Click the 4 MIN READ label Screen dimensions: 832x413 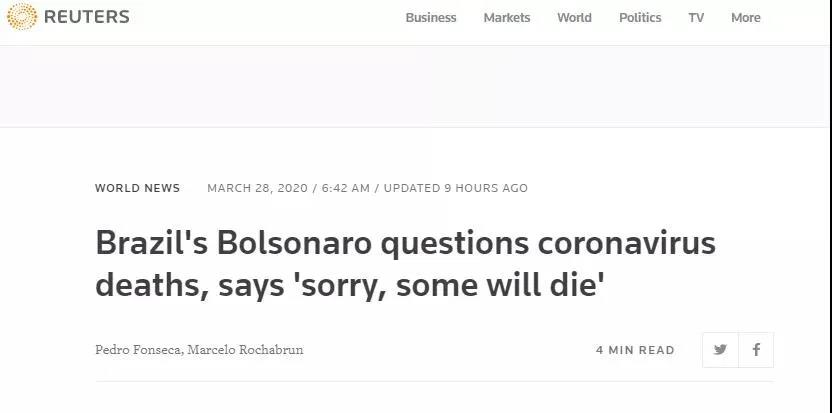coord(635,350)
